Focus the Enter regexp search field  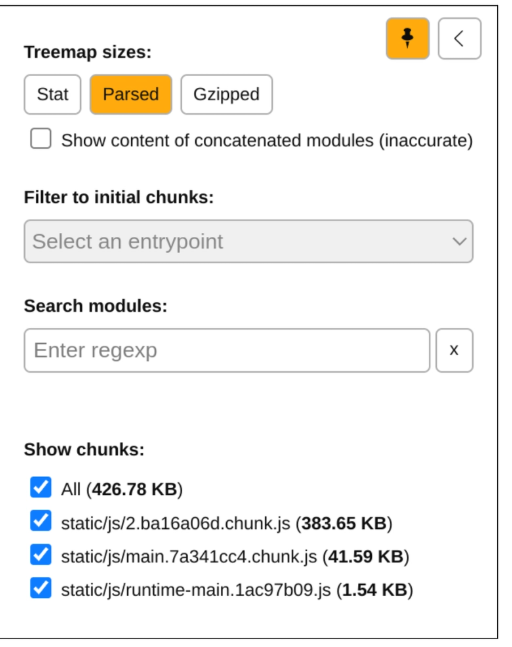click(x=227, y=350)
